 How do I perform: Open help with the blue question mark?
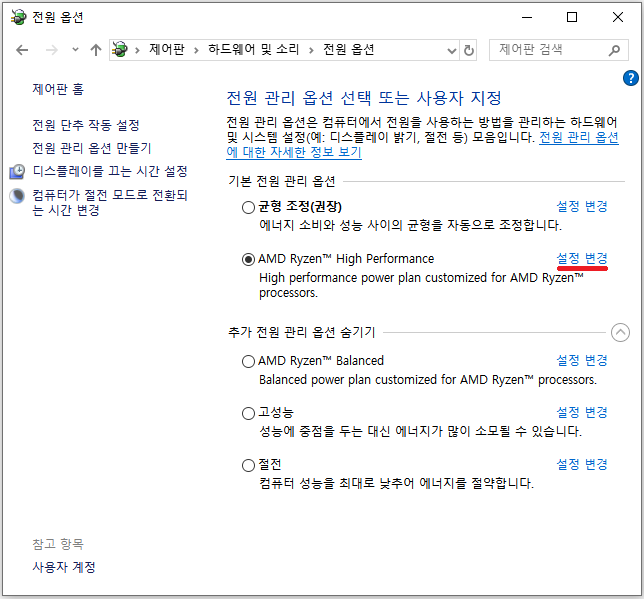tap(630, 78)
